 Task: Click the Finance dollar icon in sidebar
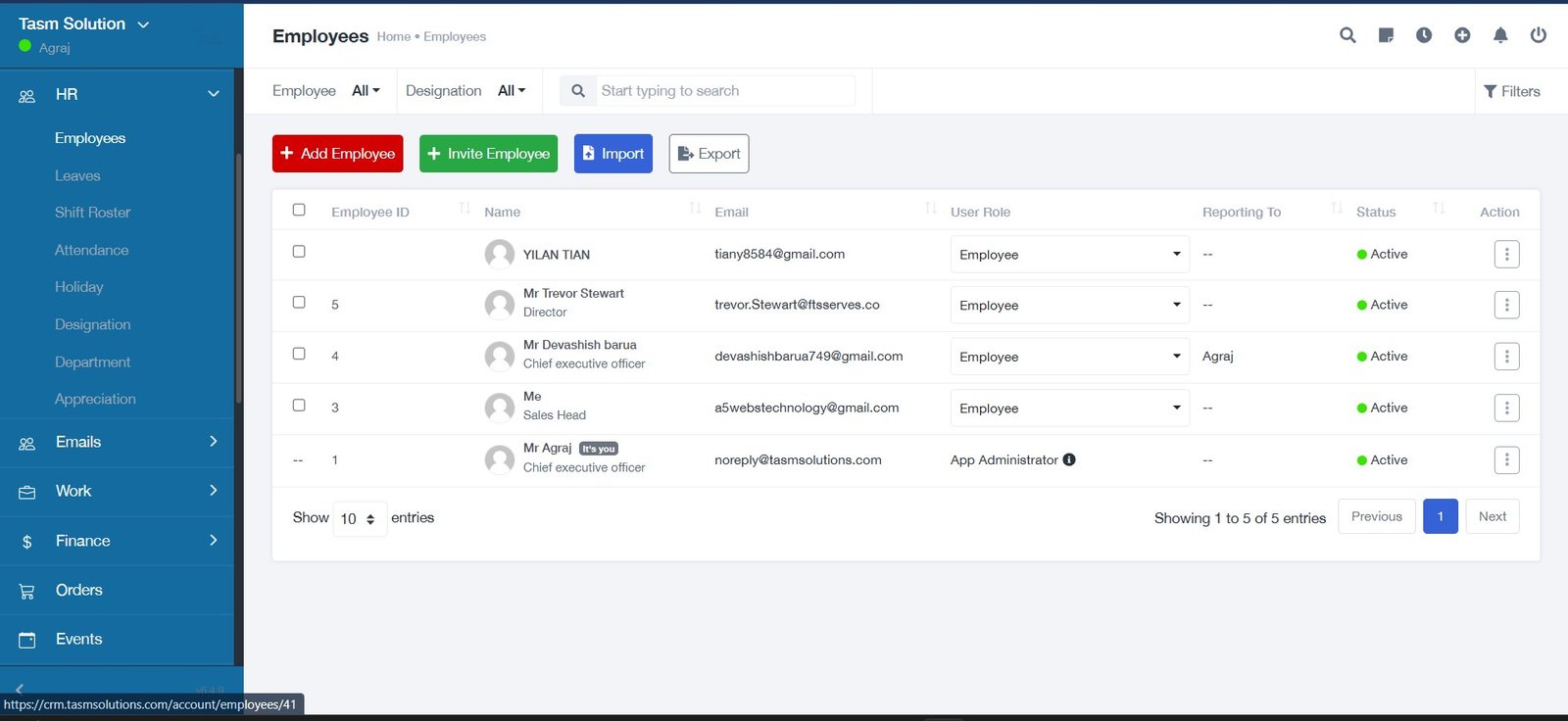pos(26,542)
